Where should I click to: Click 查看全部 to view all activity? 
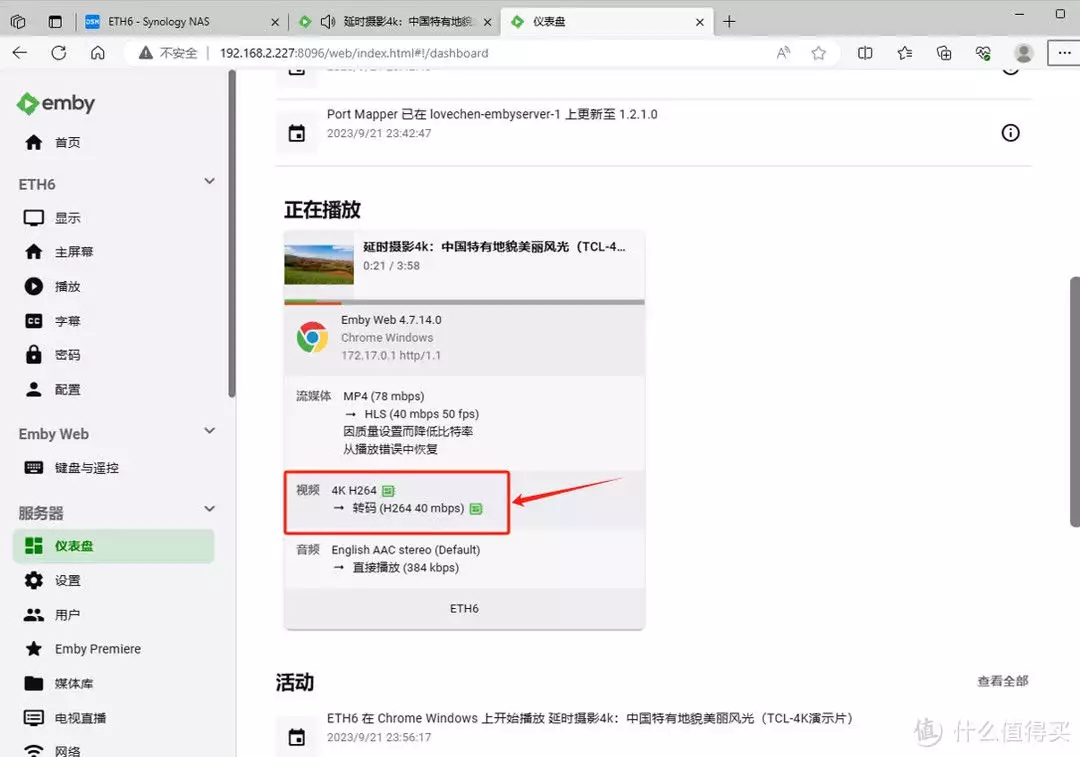[x=1002, y=681]
